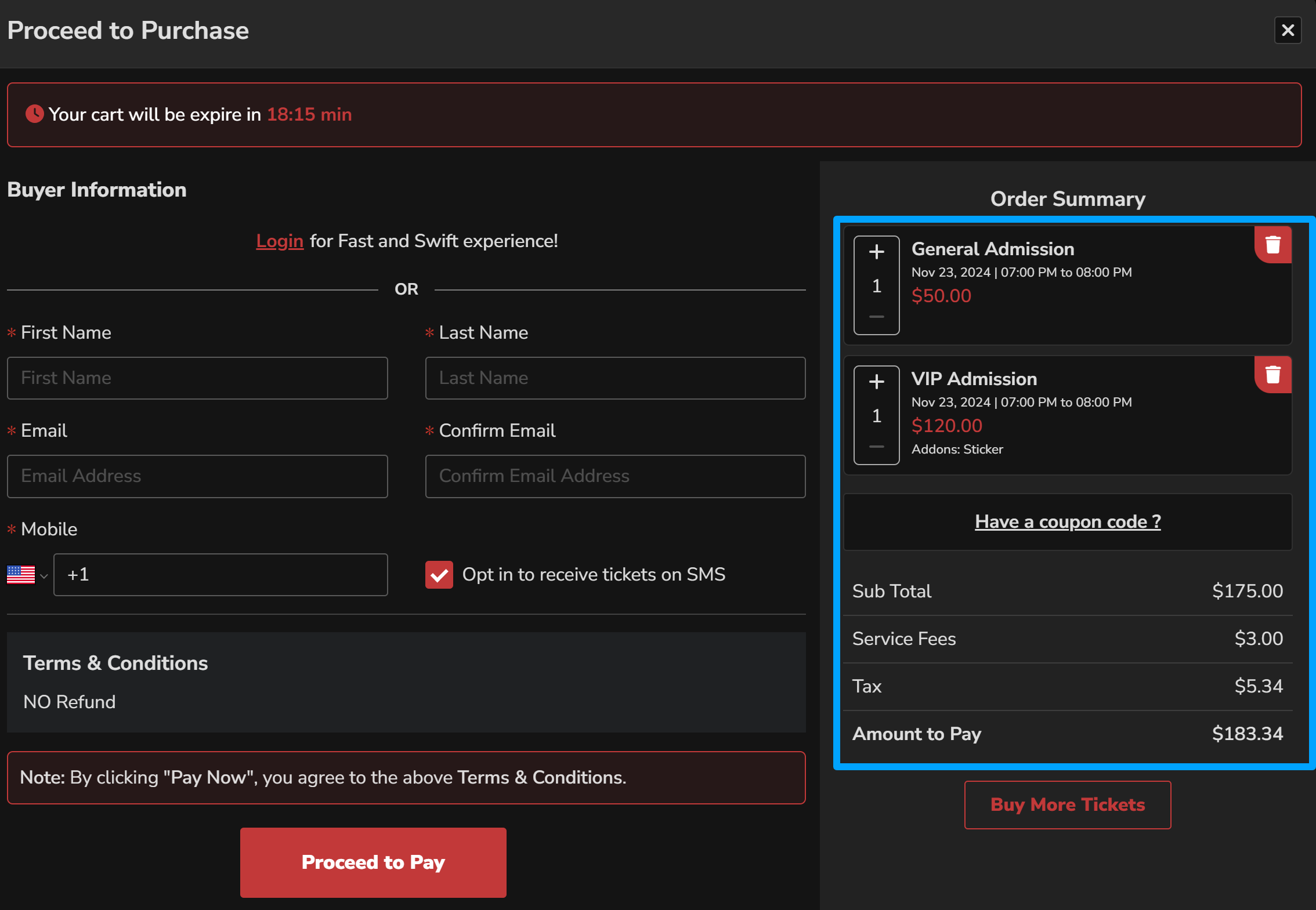Click the Login link
This screenshot has height=910, width=1316.
[280, 241]
